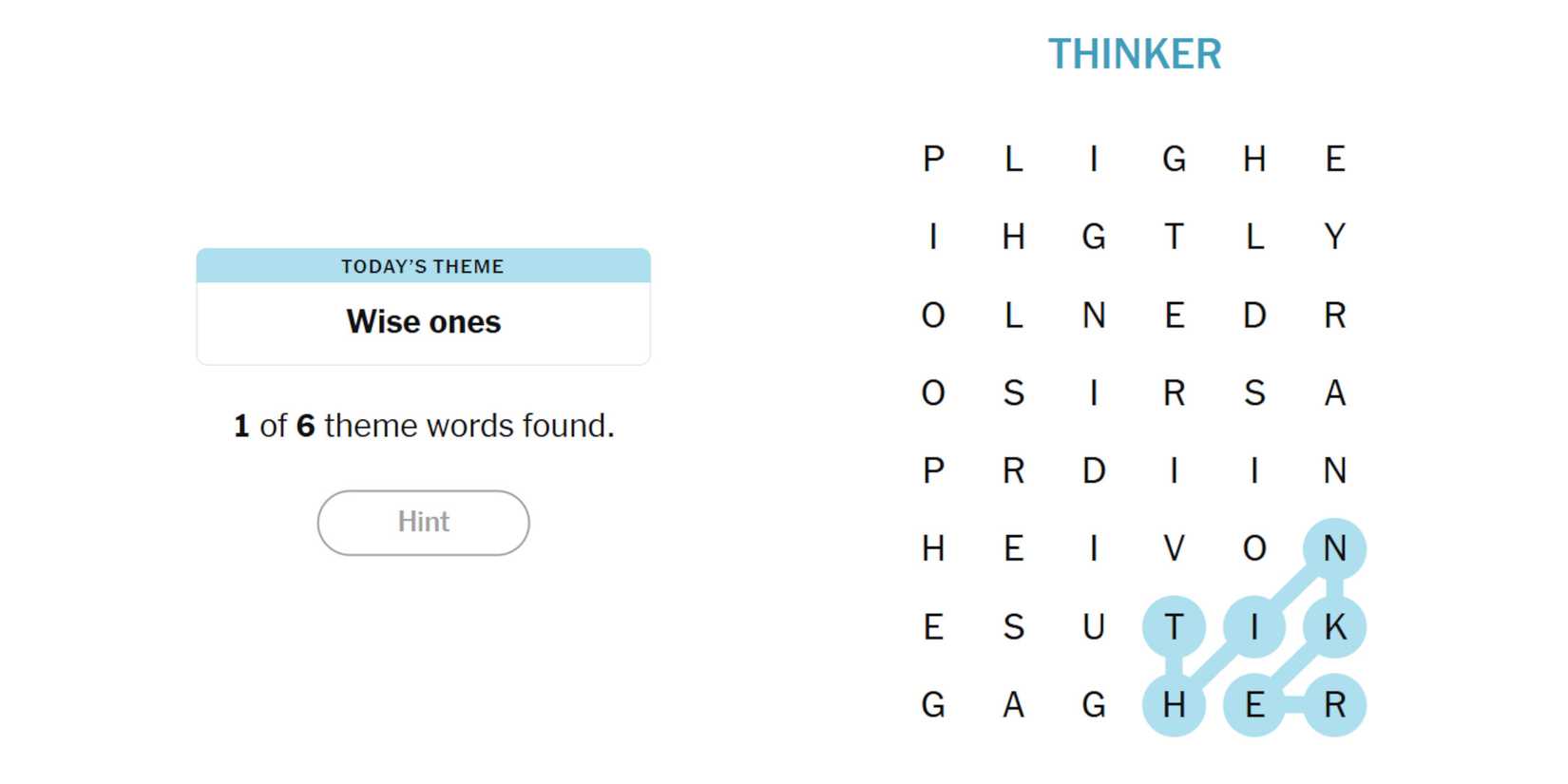Select letter O beside highlighted N
The width and height of the screenshot is (1568, 784).
pos(1254,548)
